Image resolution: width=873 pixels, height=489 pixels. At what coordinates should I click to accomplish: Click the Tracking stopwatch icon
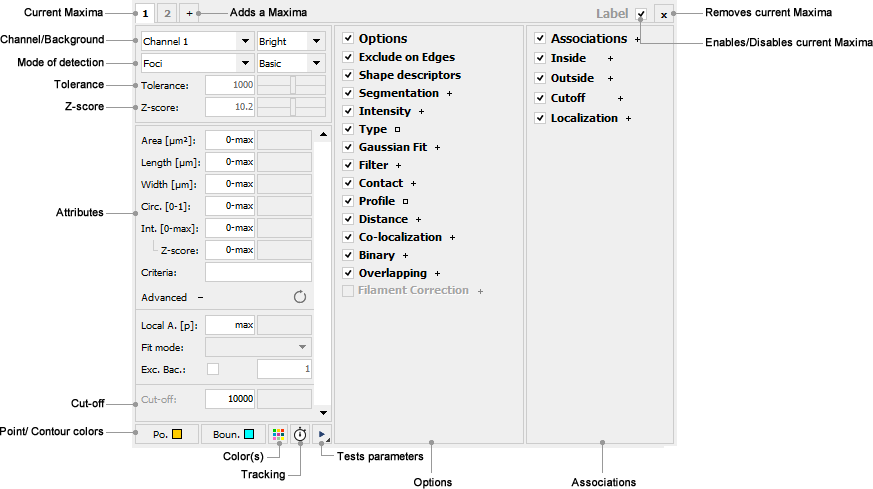(x=300, y=435)
